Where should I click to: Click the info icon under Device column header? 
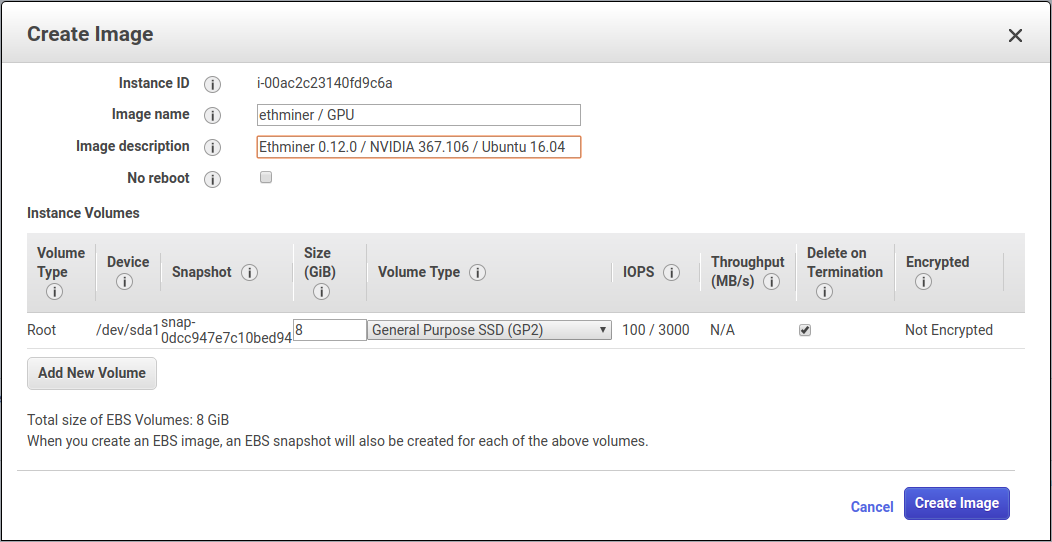125,282
